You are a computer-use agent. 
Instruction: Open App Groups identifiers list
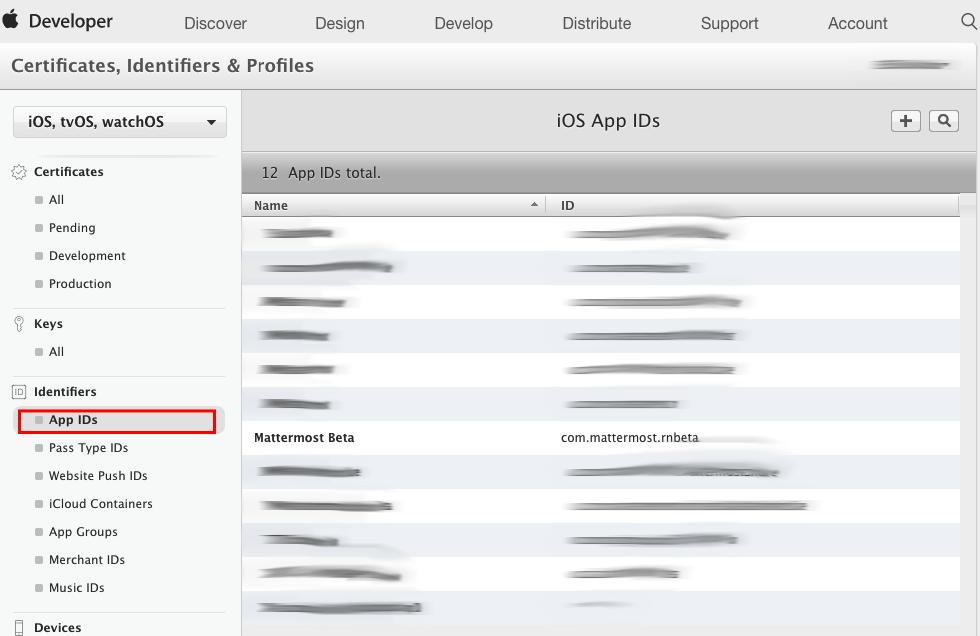coord(83,532)
